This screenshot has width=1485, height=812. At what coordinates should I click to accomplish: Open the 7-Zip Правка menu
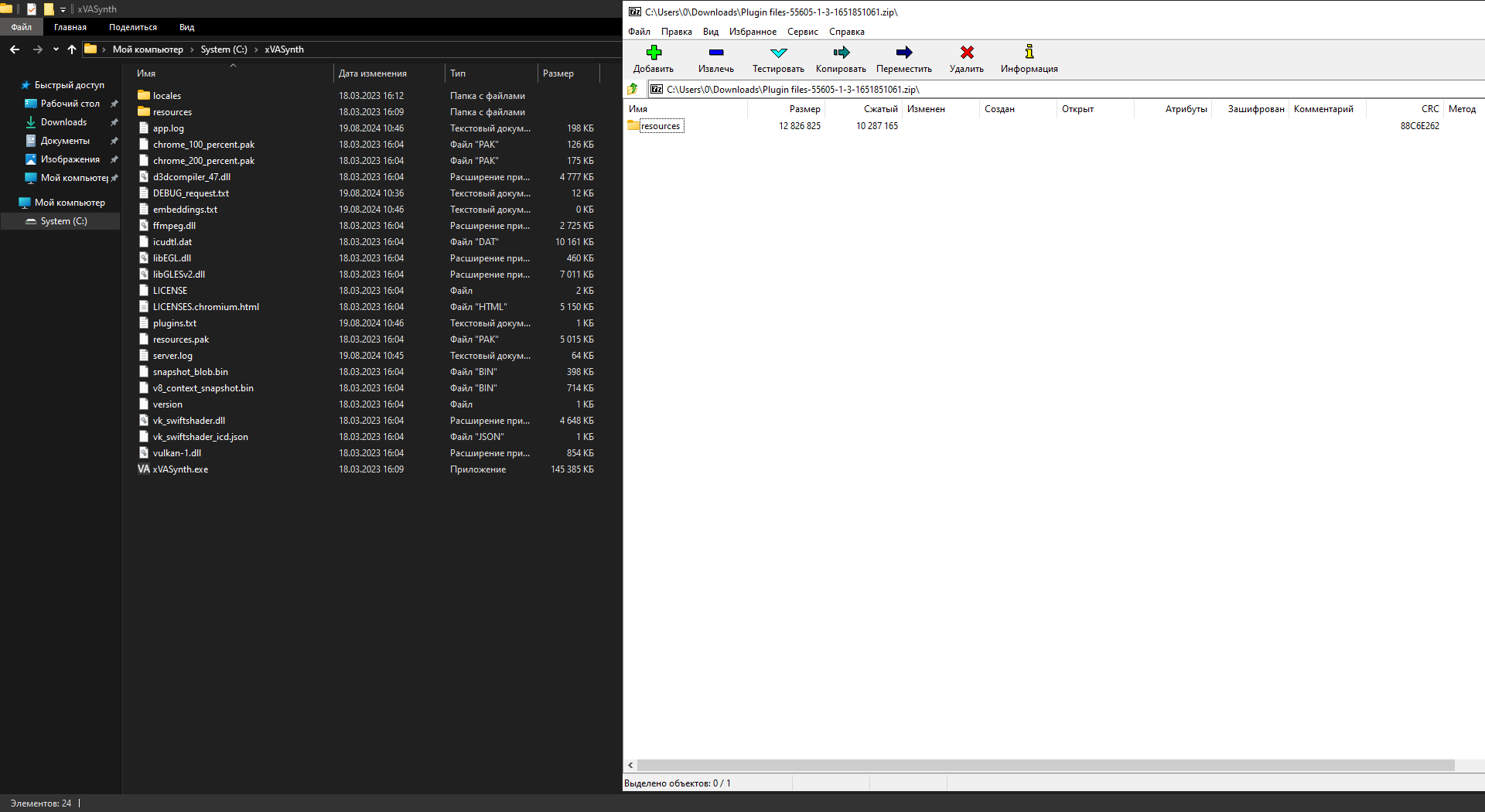[677, 32]
